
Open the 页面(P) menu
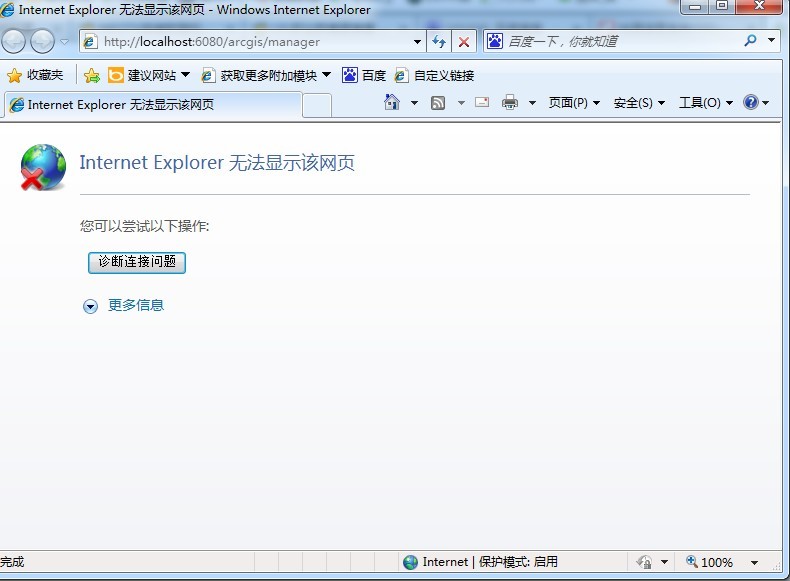[574, 103]
